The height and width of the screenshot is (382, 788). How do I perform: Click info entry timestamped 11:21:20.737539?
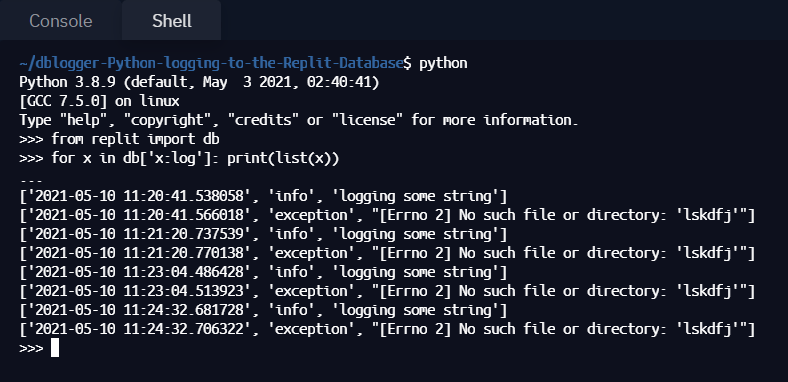pos(263,234)
